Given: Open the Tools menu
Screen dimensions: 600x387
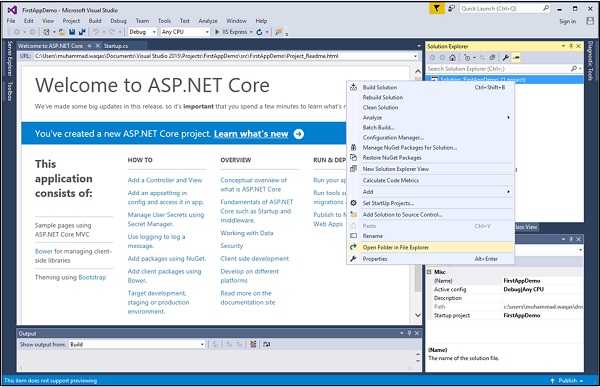Looking at the screenshot, I should pos(165,21).
